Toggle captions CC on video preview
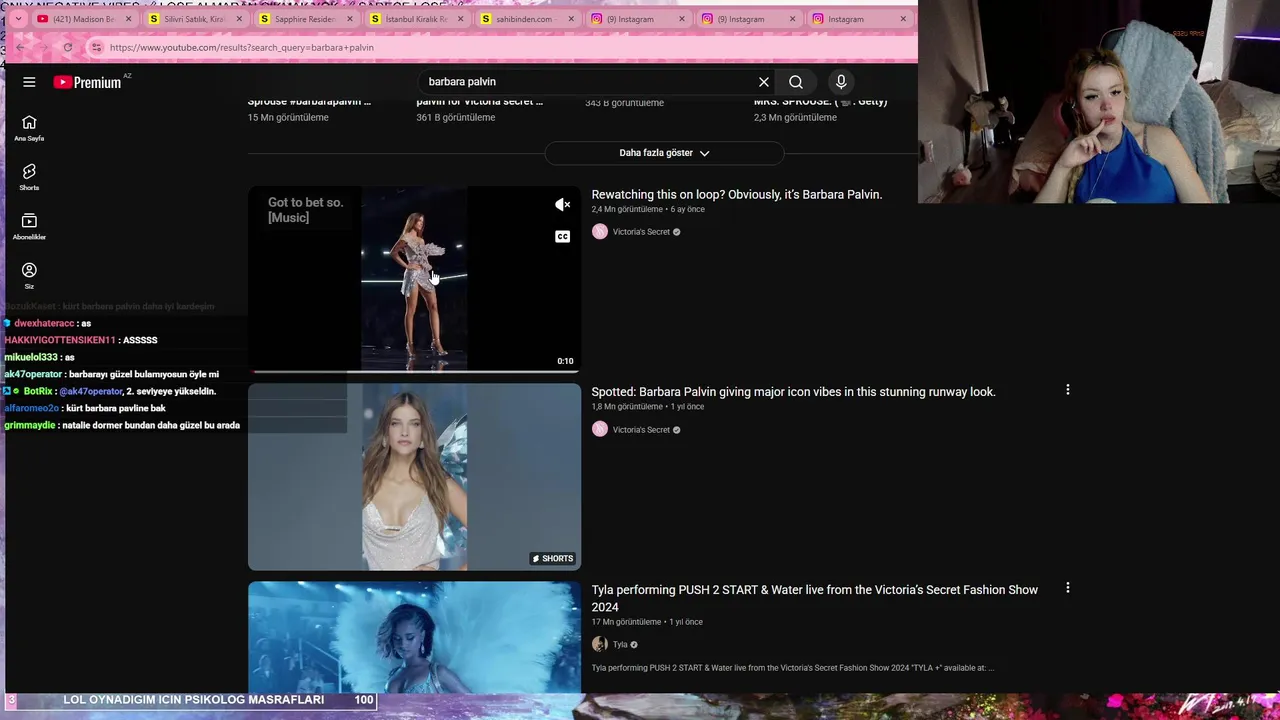1280x720 pixels. [x=563, y=237]
